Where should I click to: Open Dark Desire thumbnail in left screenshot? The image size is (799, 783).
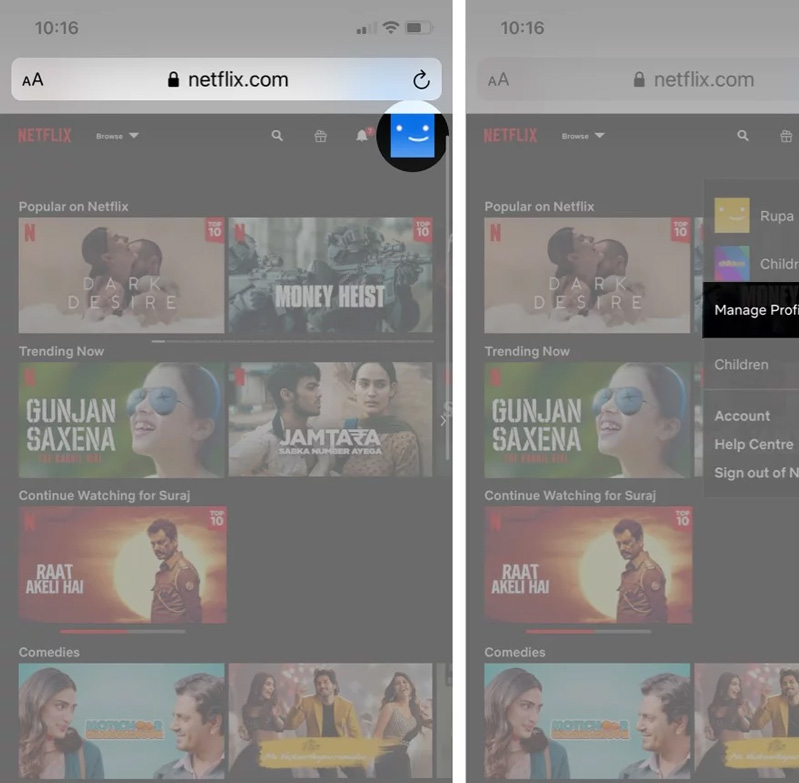[121, 275]
